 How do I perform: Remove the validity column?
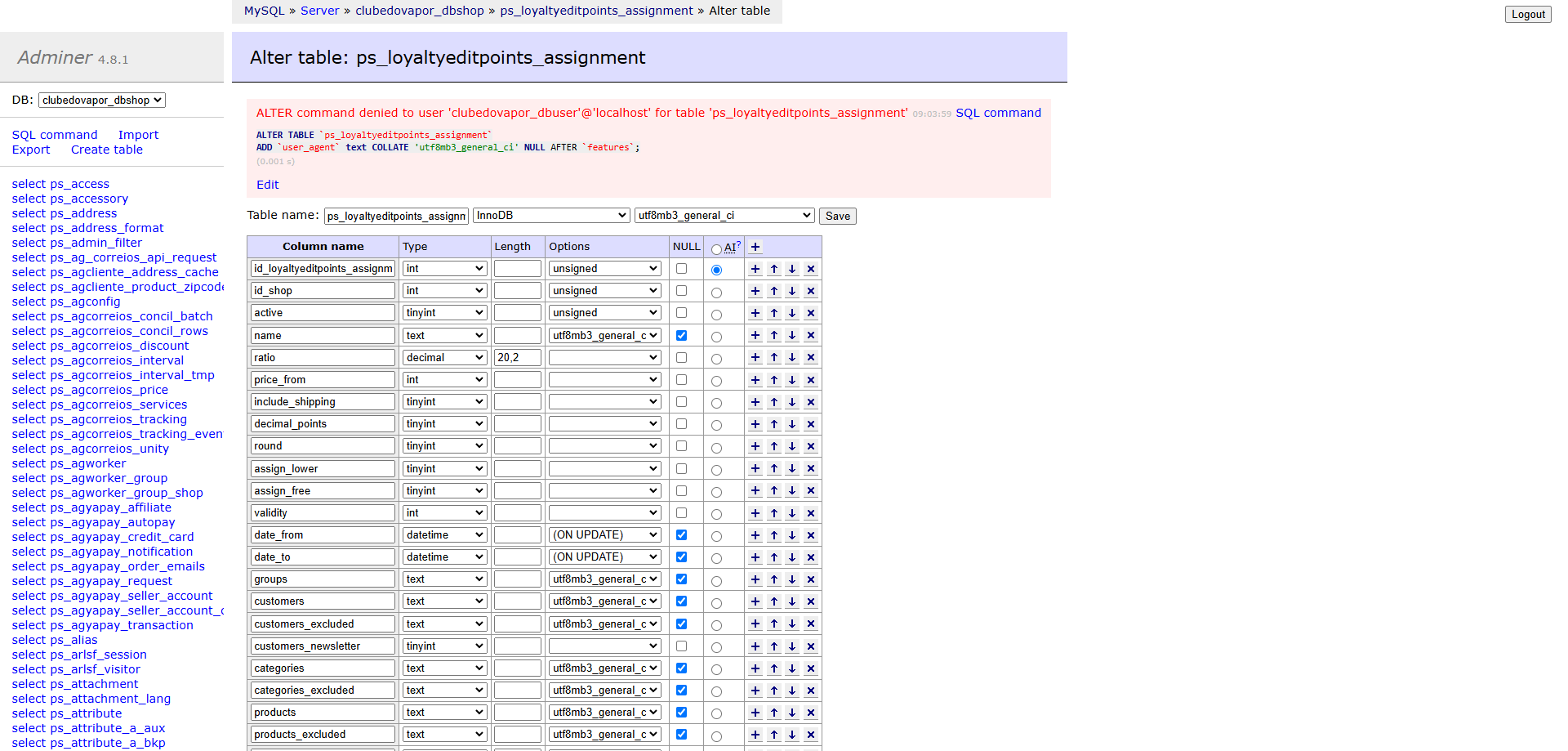(x=811, y=513)
